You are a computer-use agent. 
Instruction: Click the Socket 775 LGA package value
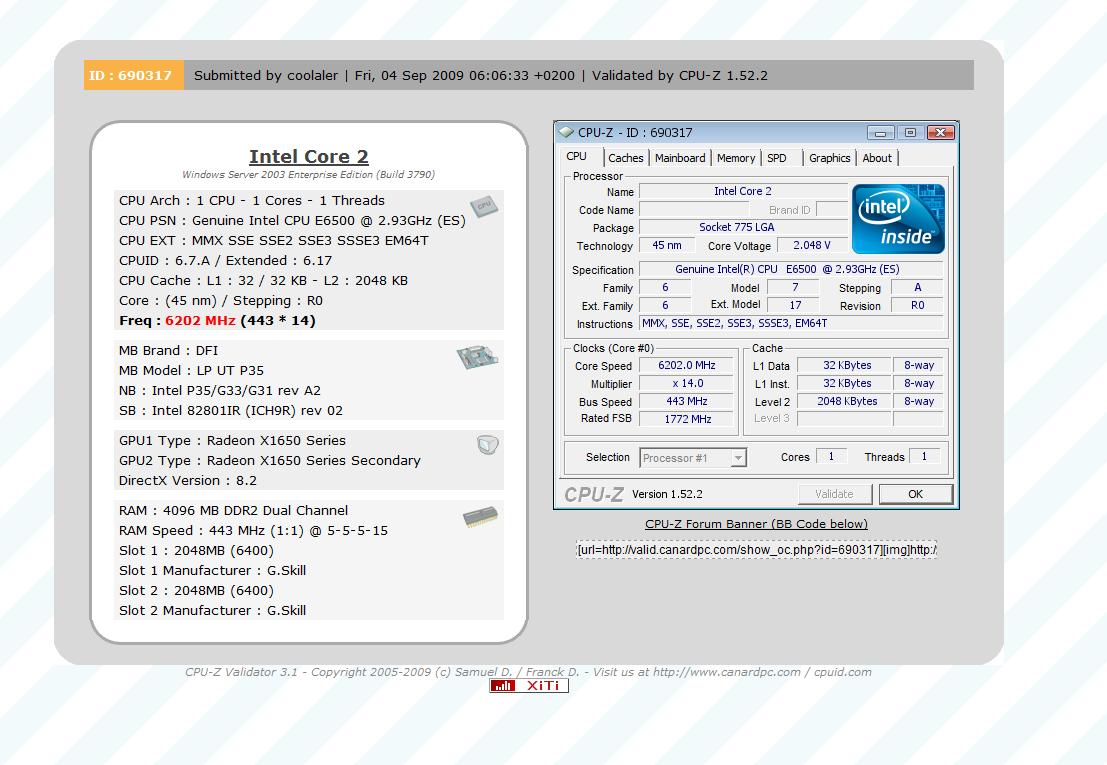[x=743, y=227]
